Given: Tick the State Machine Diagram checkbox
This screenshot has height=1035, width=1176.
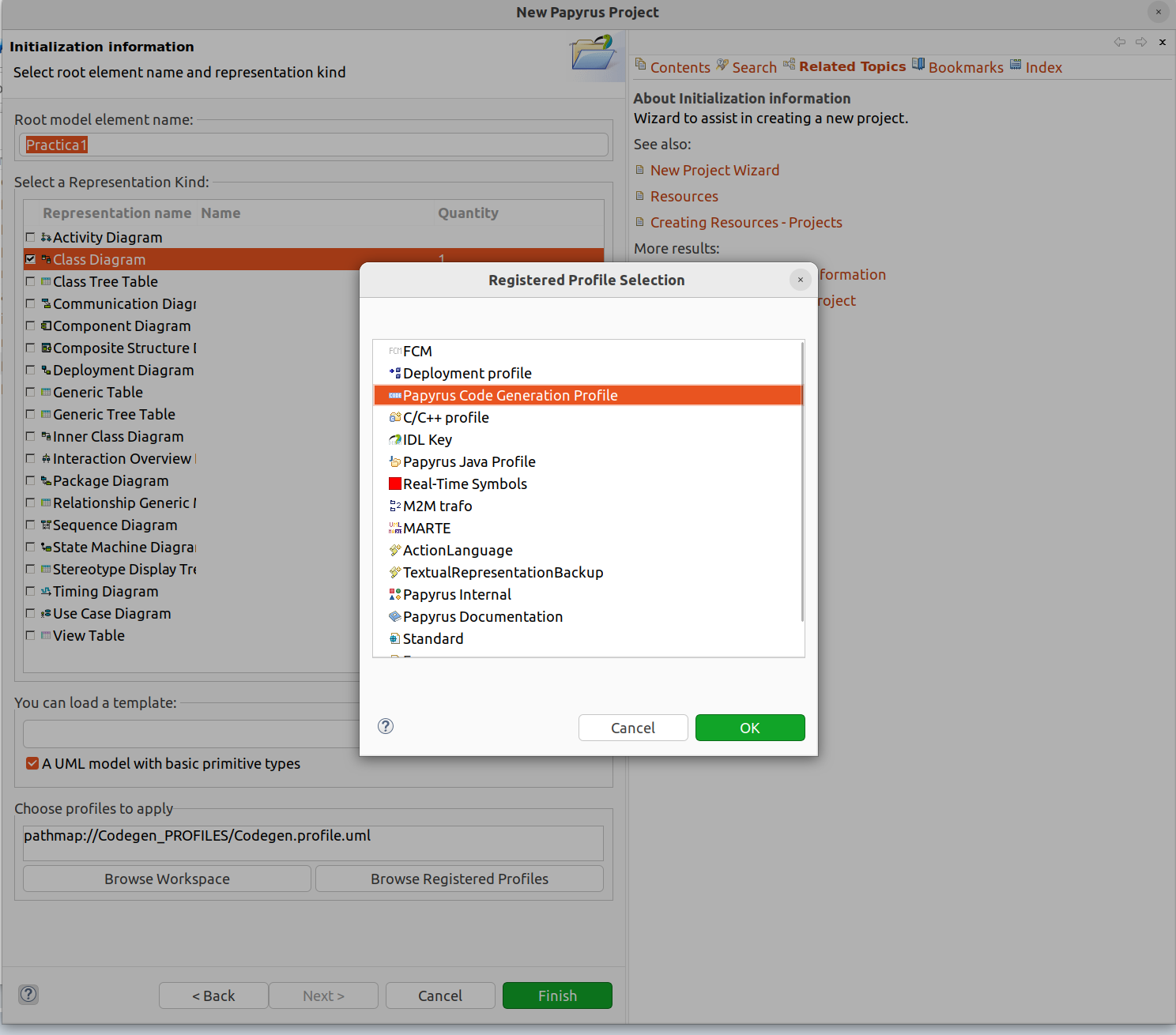Looking at the screenshot, I should (30, 547).
